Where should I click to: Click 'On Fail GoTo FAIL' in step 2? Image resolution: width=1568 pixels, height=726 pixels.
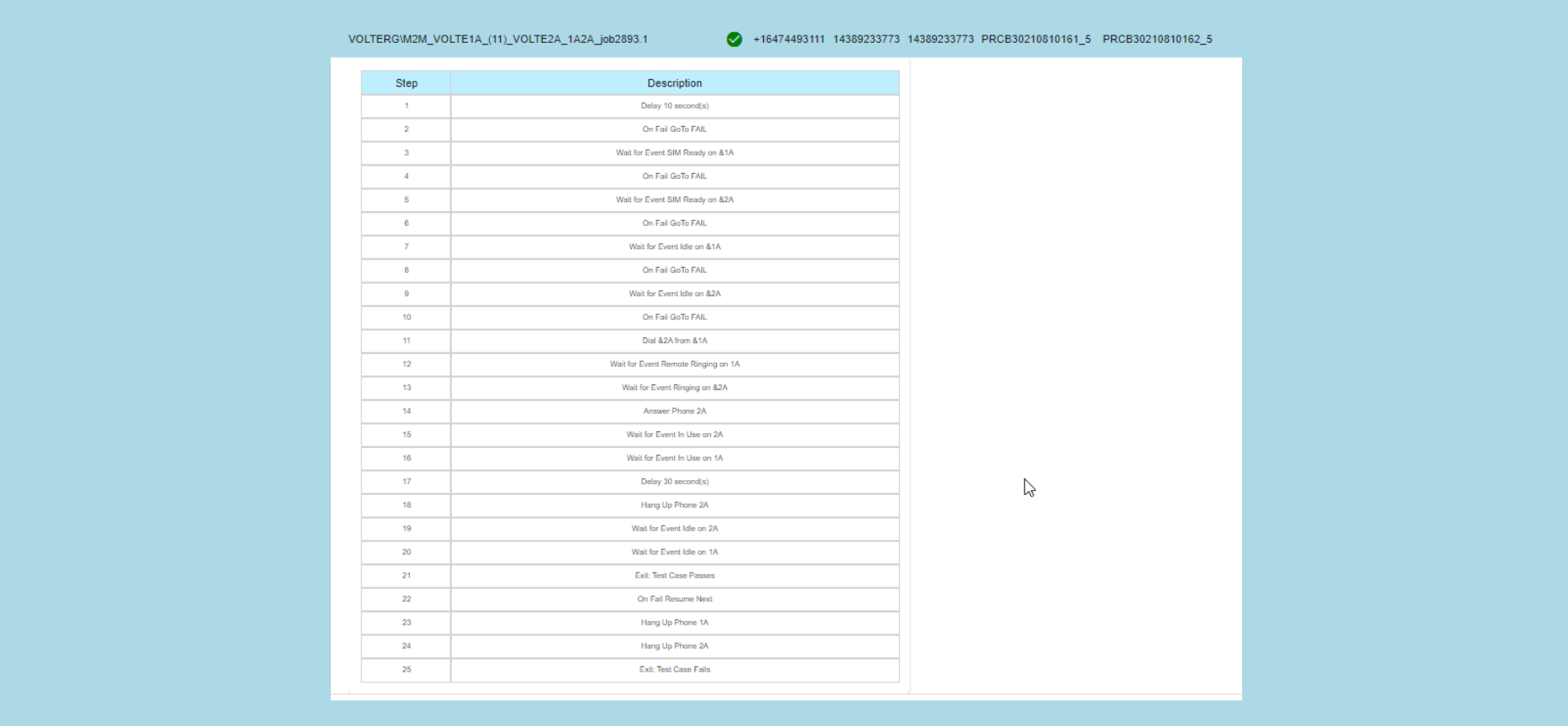[675, 130]
